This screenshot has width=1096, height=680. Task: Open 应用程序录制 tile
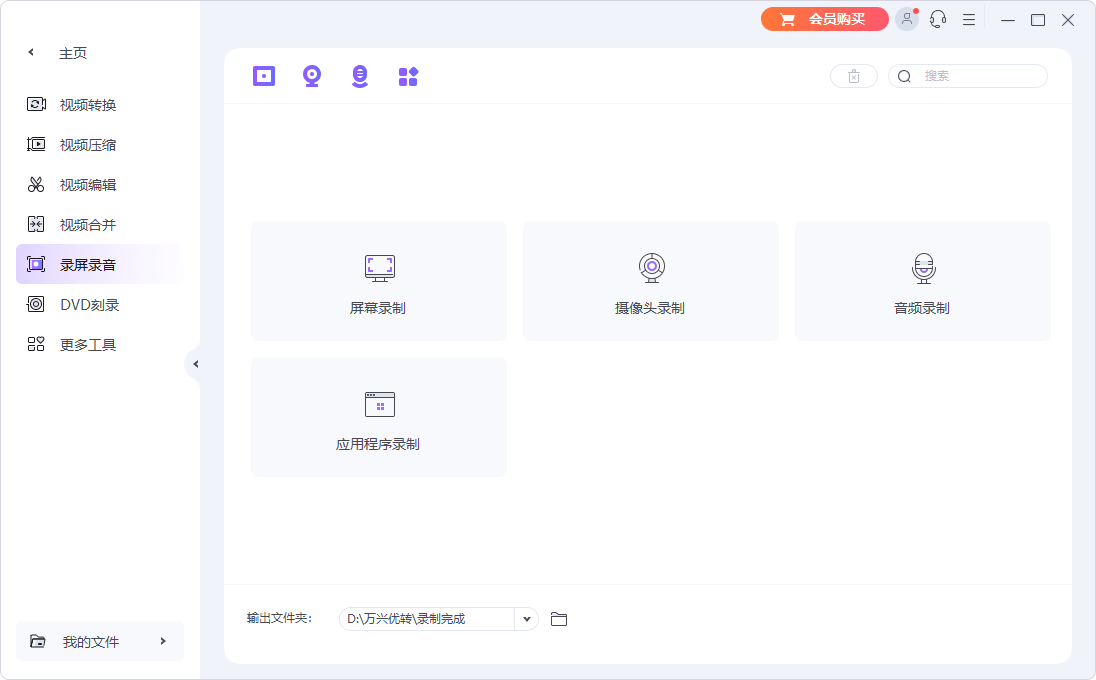(378, 417)
